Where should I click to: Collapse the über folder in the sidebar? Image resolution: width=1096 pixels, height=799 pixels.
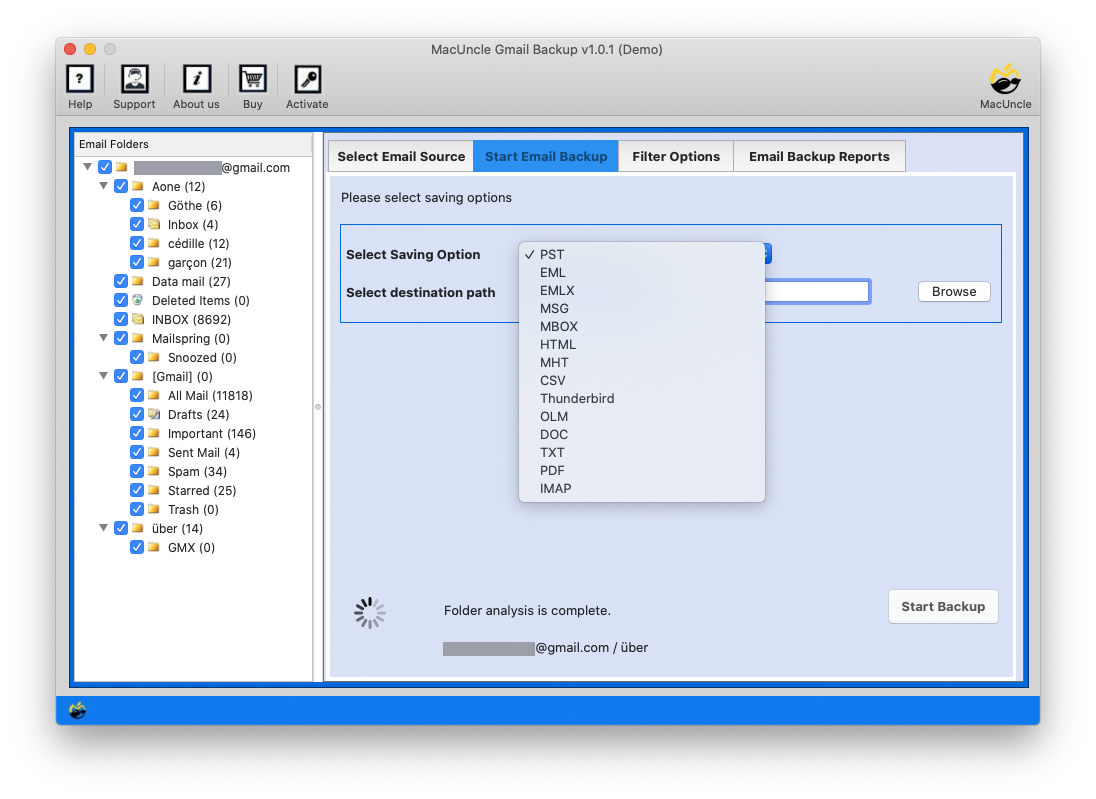[x=104, y=528]
